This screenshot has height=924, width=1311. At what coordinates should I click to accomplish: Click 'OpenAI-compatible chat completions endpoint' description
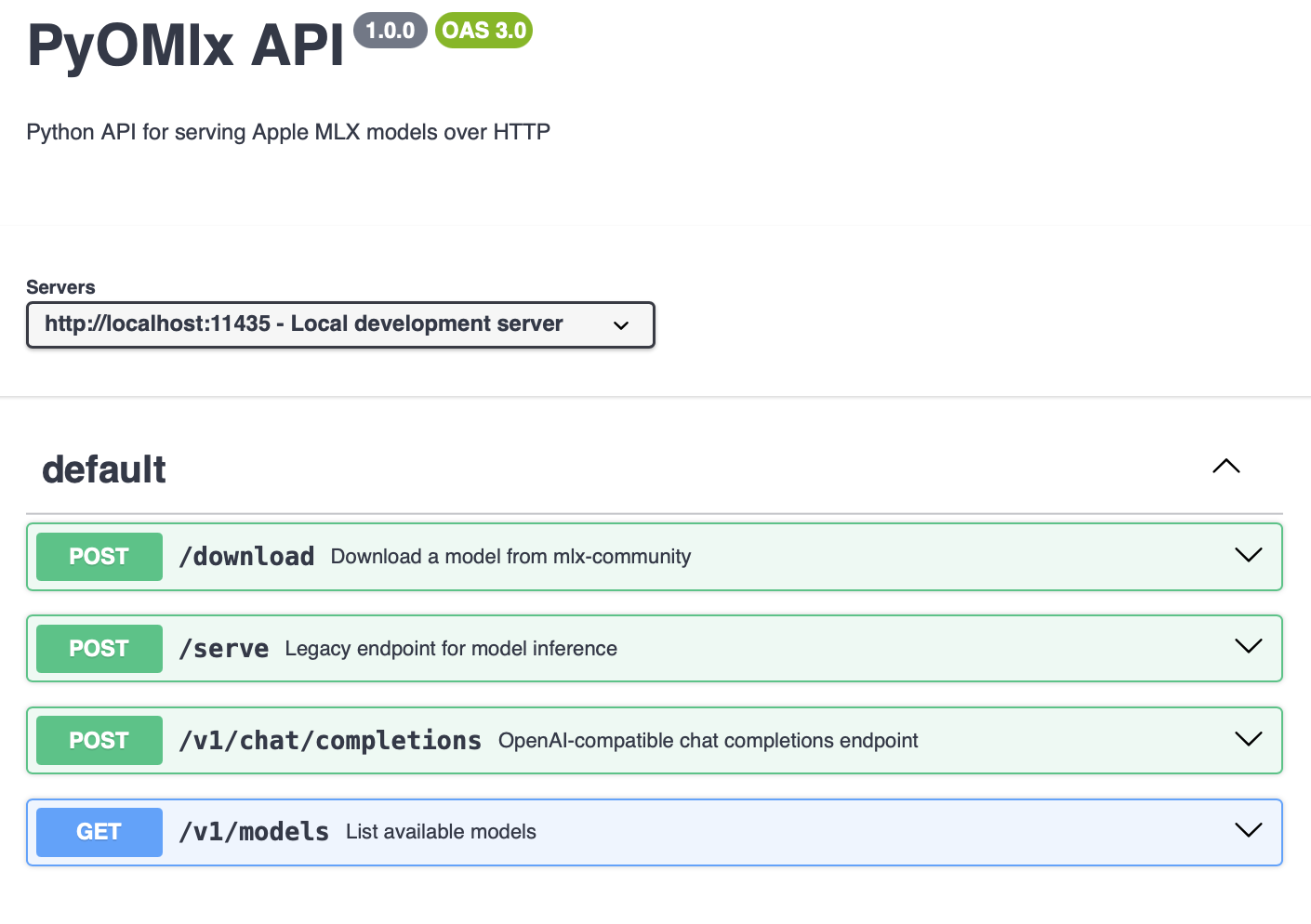click(708, 741)
